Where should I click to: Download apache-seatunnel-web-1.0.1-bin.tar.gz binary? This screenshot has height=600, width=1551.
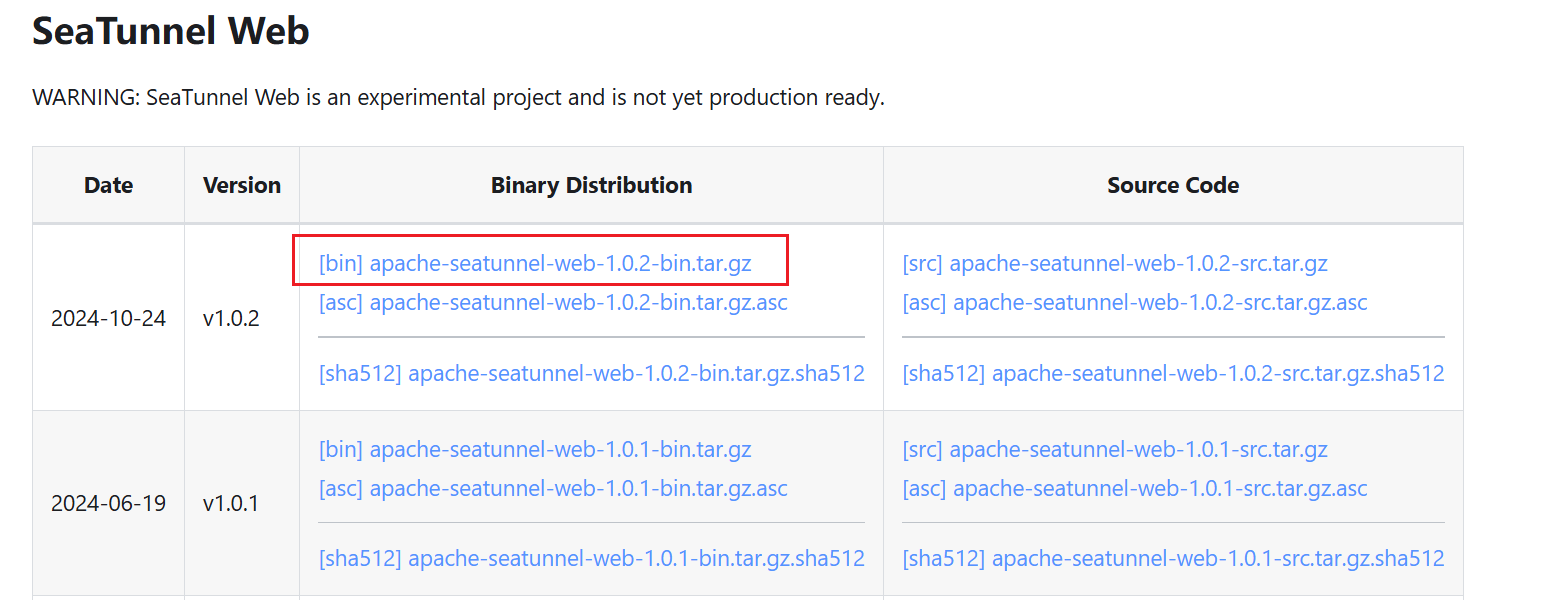(535, 450)
